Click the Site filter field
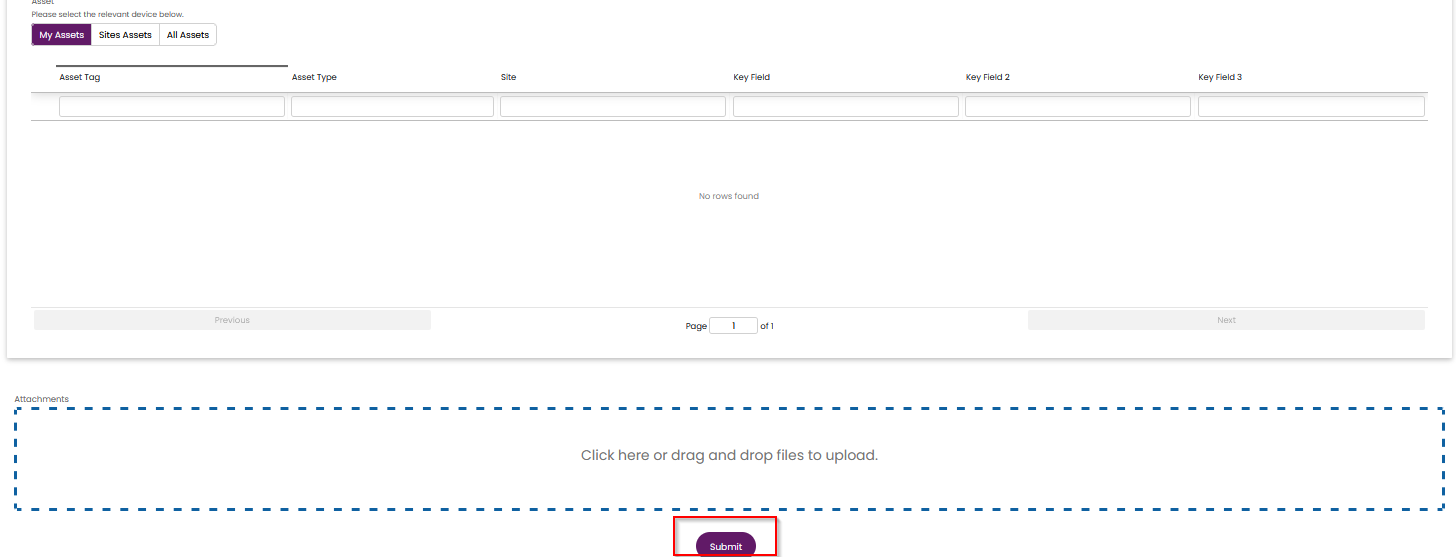 coord(613,107)
